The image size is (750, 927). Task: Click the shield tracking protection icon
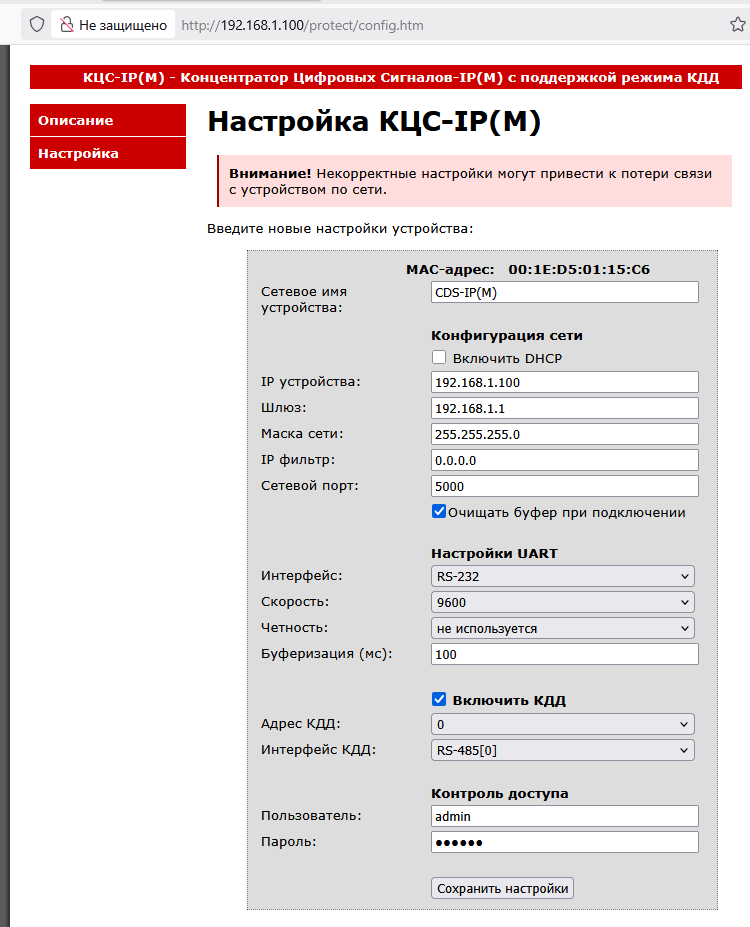36,25
